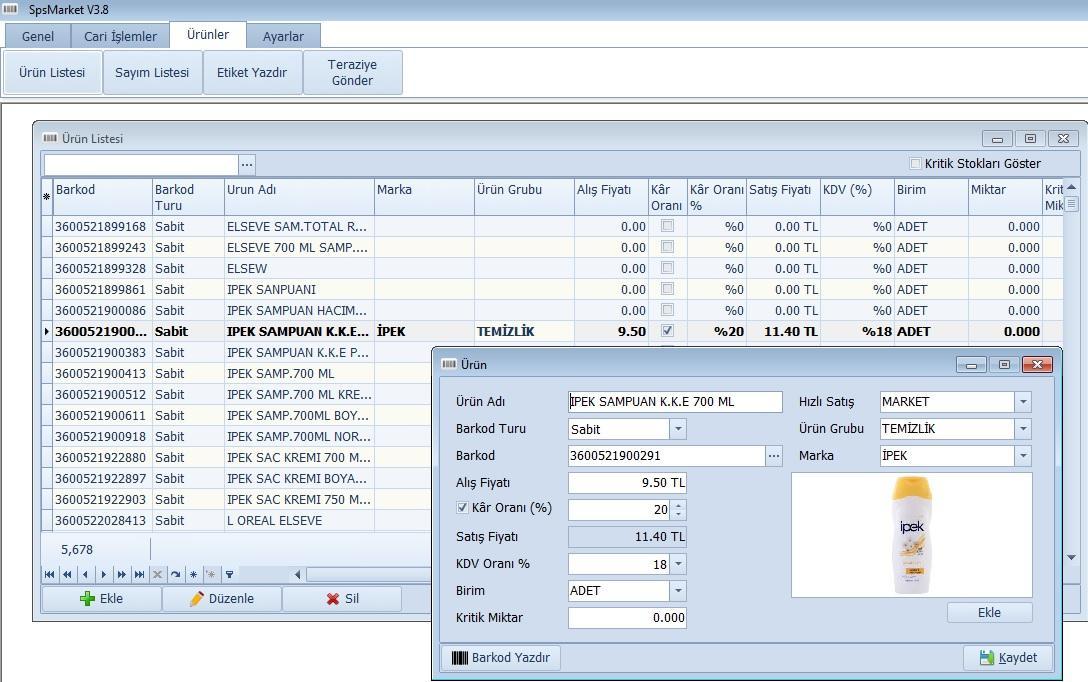Enable Kritik Stokları Göster checkbox
Viewport: 1088px width, 682px height.
pyautogui.click(x=915, y=163)
